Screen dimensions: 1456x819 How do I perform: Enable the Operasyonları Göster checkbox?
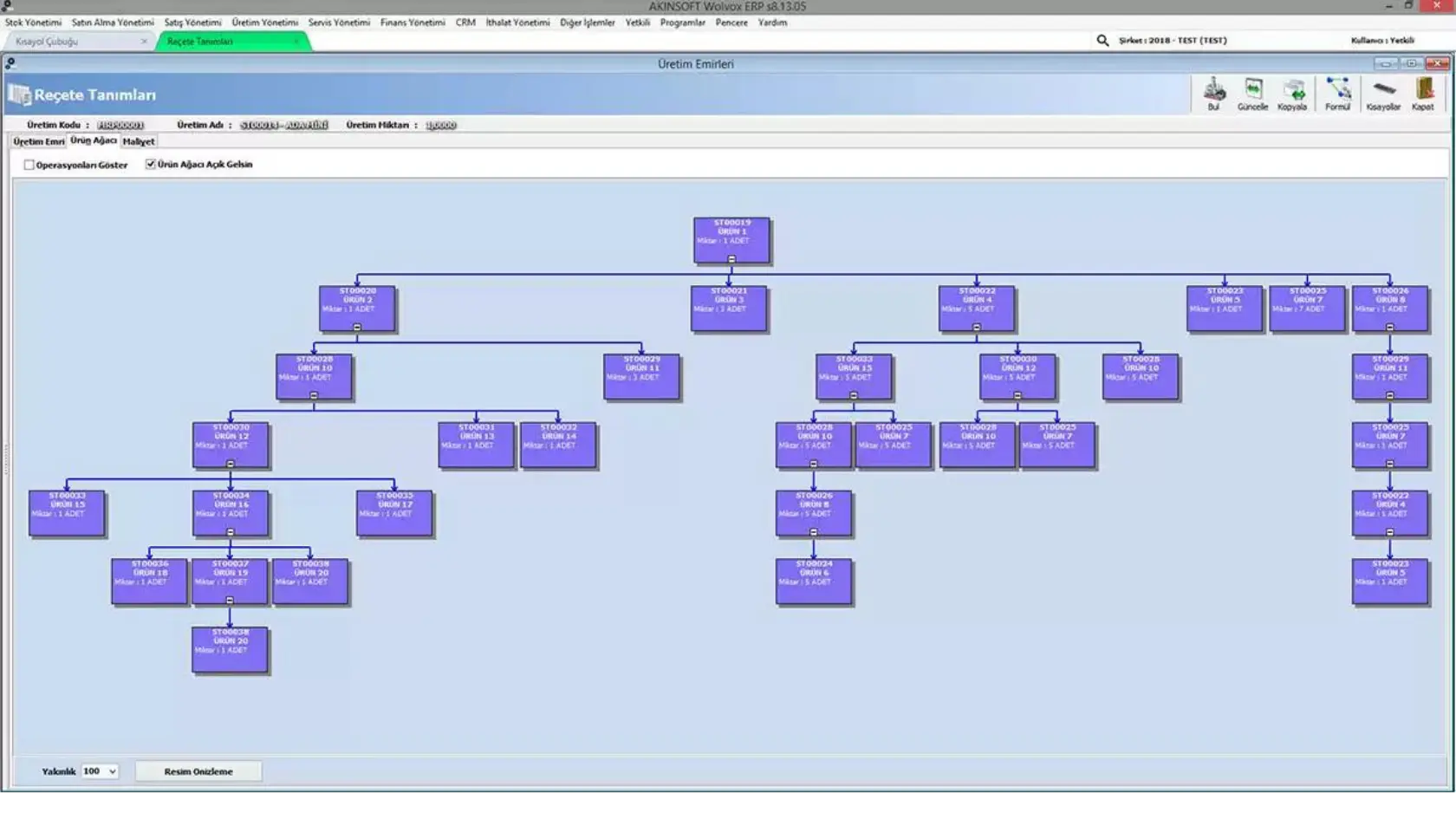29,165
